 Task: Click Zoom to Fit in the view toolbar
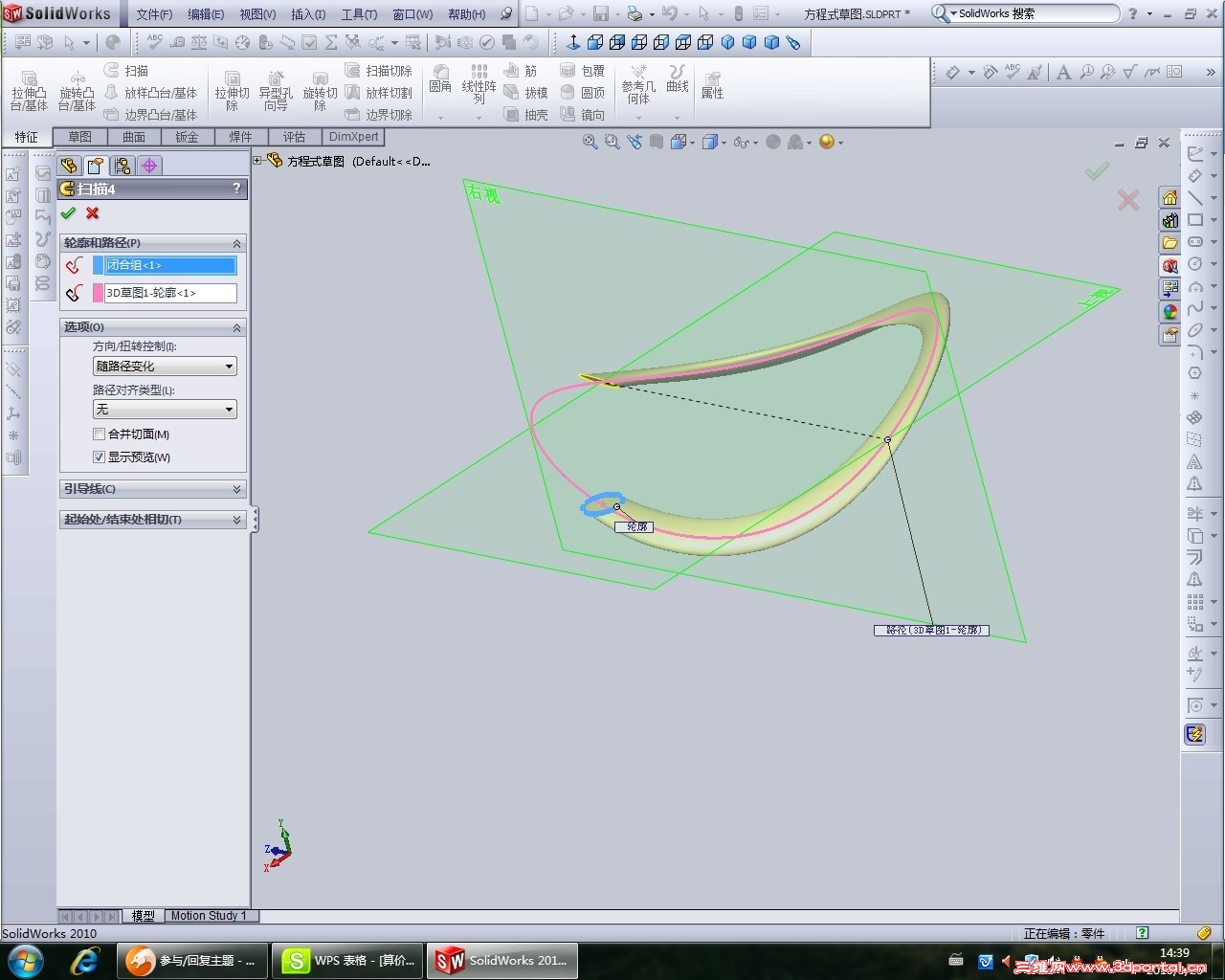coord(590,142)
